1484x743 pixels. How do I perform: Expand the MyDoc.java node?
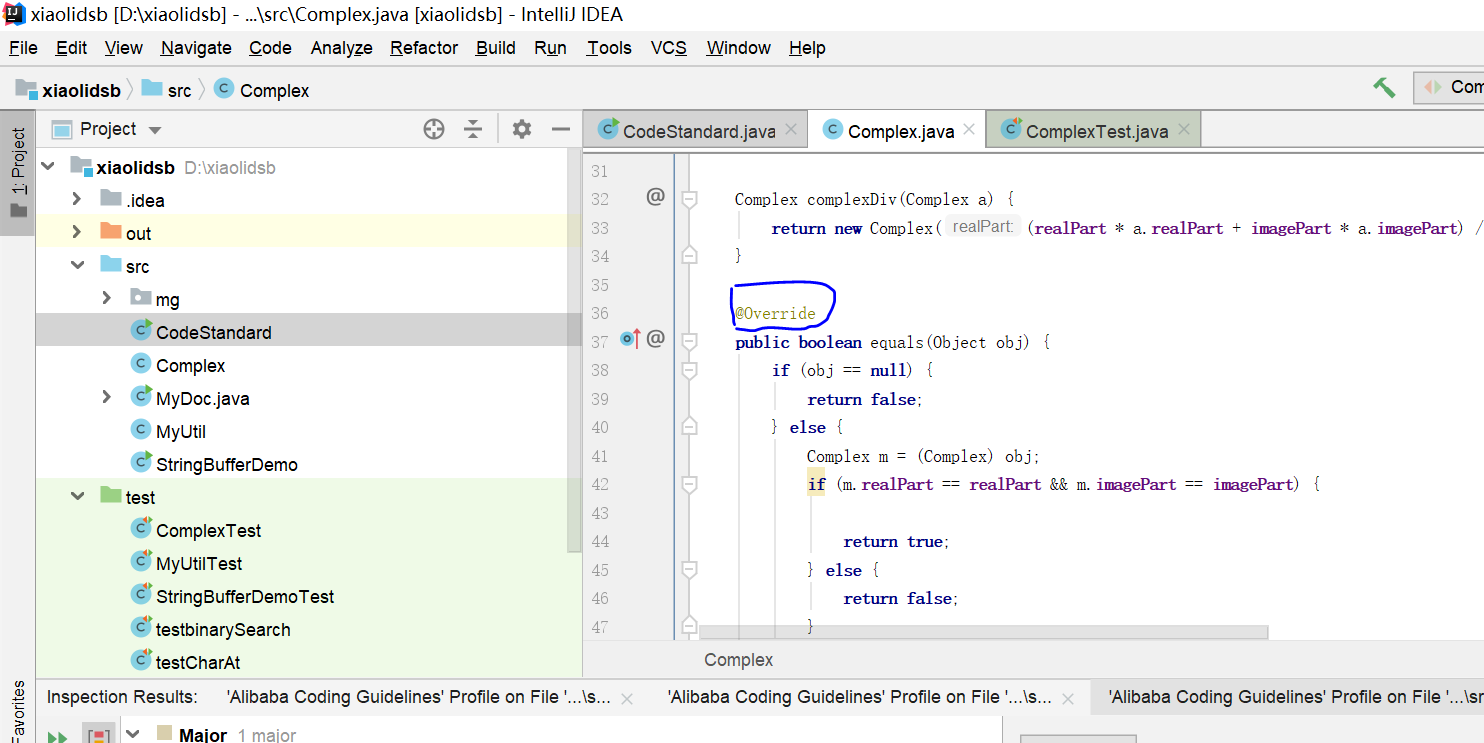pos(107,397)
